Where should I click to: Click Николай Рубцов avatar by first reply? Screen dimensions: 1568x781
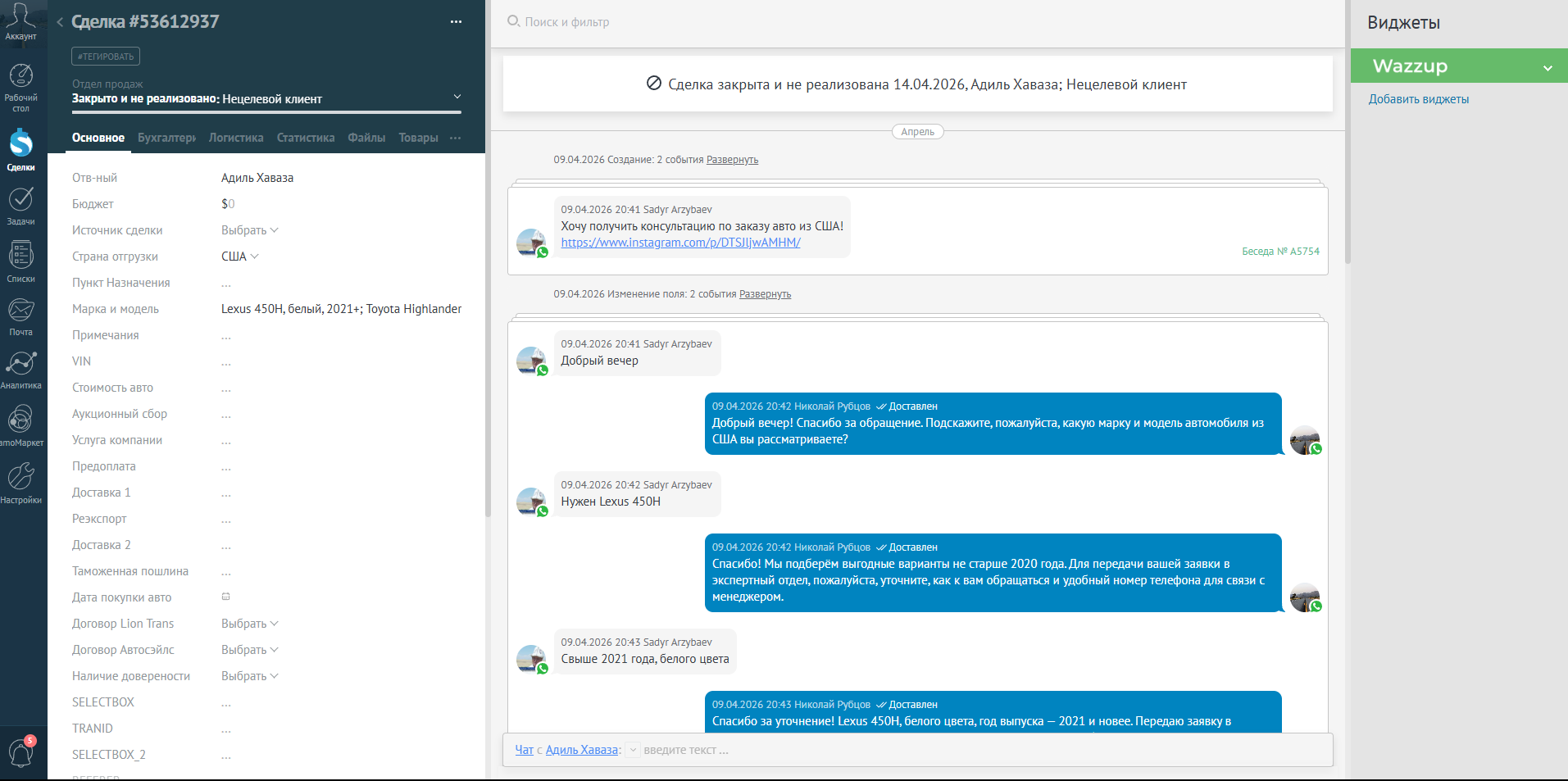(1305, 440)
